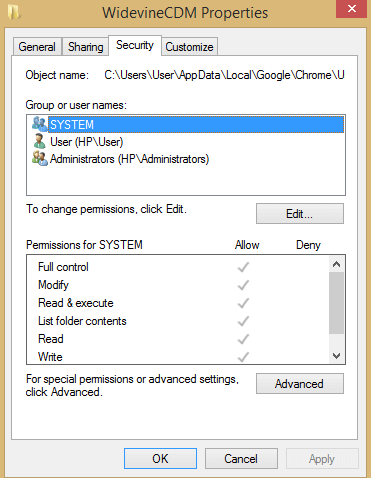
Task: Select User (HP\User) entry
Action: point(87,142)
